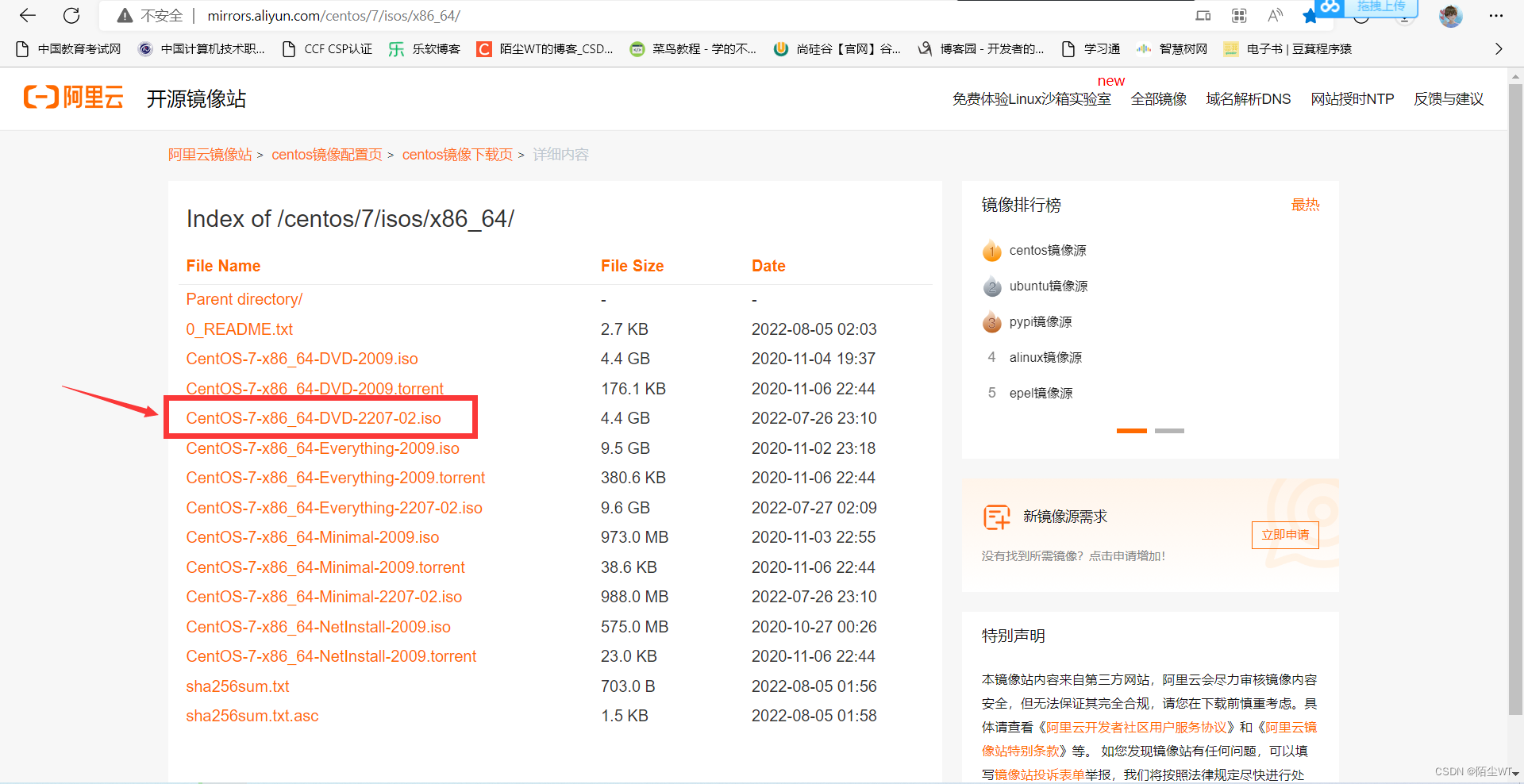Viewport: 1524px width, 784px height.
Task: Click the 开源镜像站 title
Action: pos(196,98)
